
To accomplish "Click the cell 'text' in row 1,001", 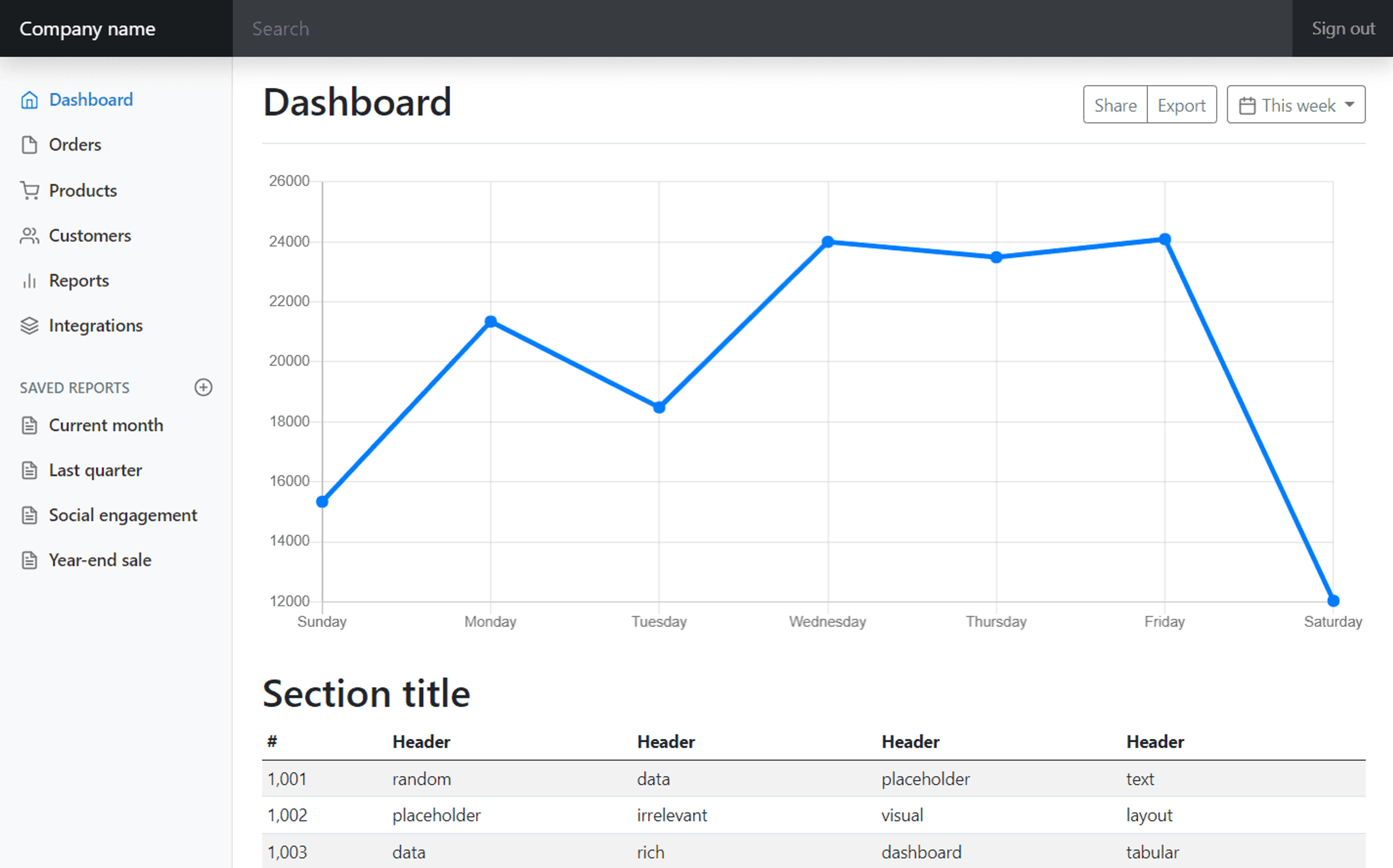I will [1140, 779].
